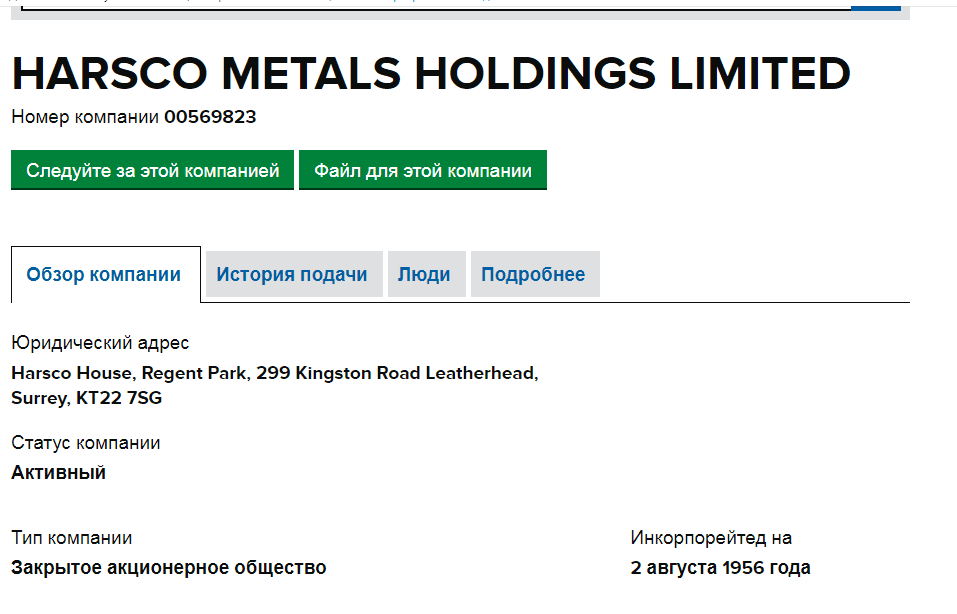Click the 'Статус компании' label
The width and height of the screenshot is (957, 614).
click(86, 443)
